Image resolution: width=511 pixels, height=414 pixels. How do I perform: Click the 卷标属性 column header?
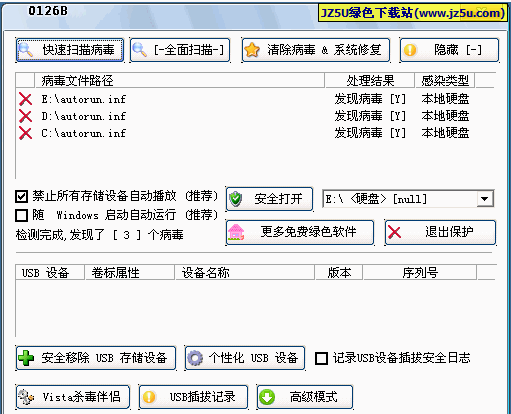pos(130,273)
